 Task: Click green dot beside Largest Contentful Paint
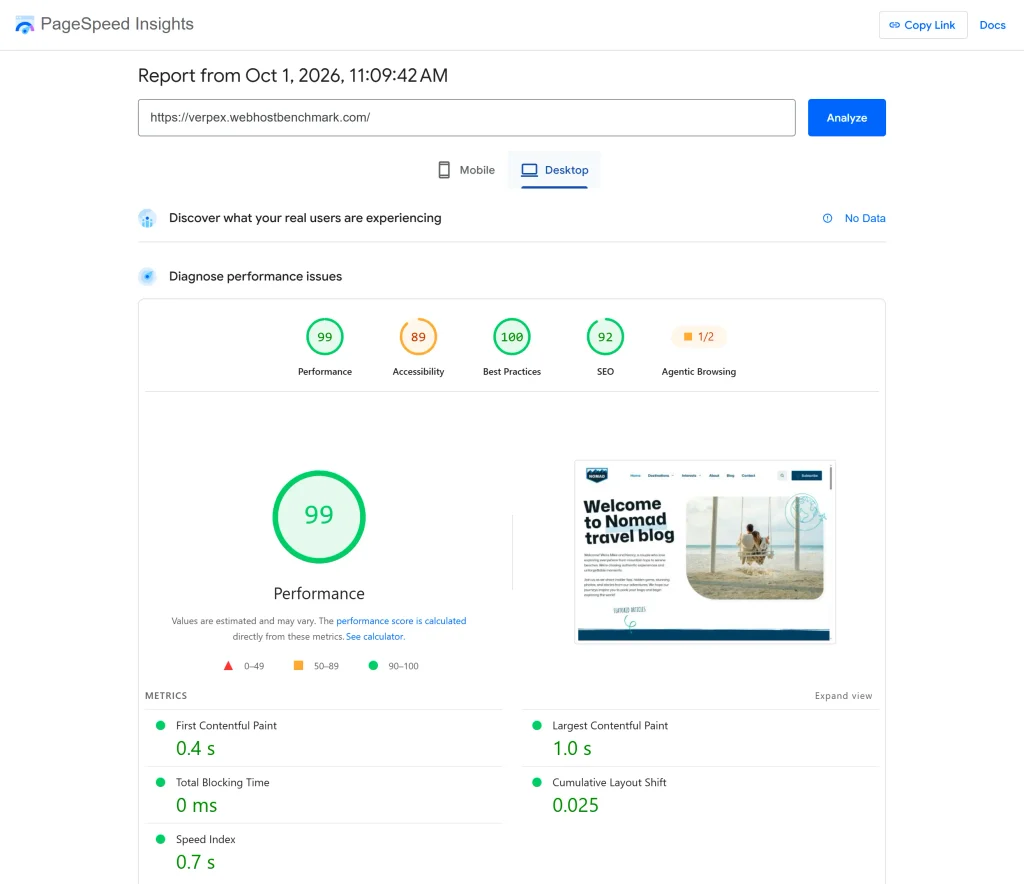[537, 725]
